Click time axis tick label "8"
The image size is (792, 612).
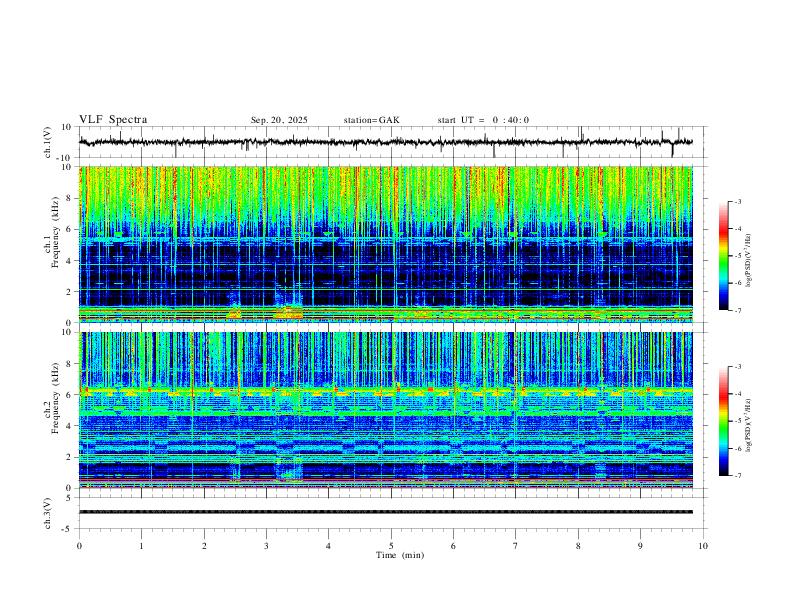[578, 546]
